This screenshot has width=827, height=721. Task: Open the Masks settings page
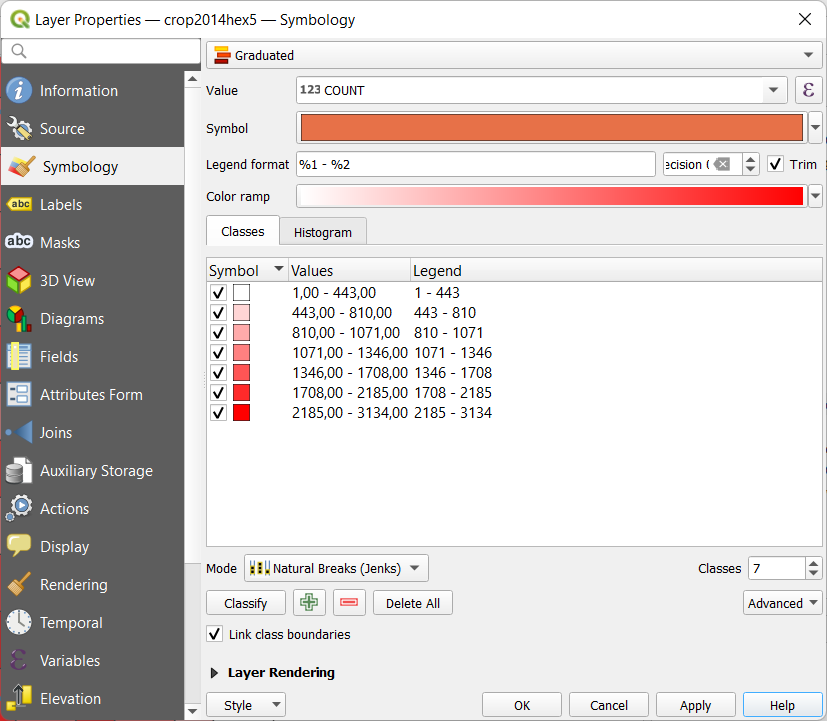[x=60, y=243]
